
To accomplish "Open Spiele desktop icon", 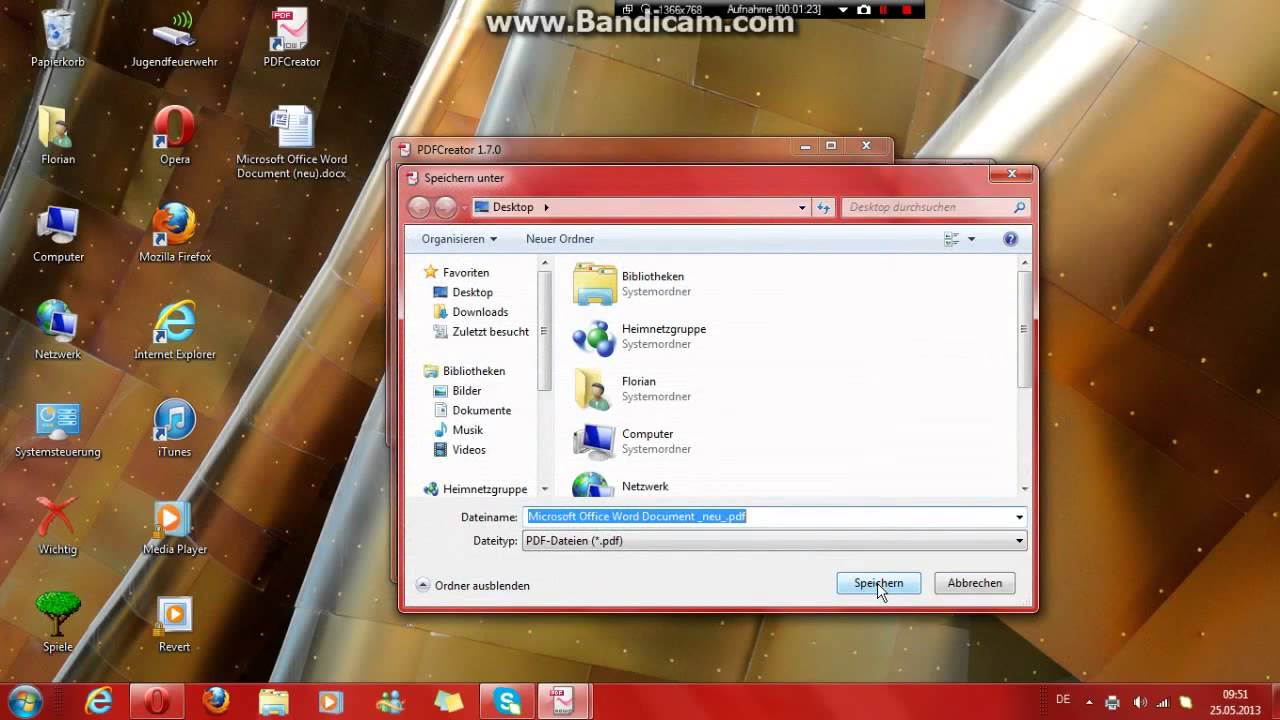I will tap(58, 622).
